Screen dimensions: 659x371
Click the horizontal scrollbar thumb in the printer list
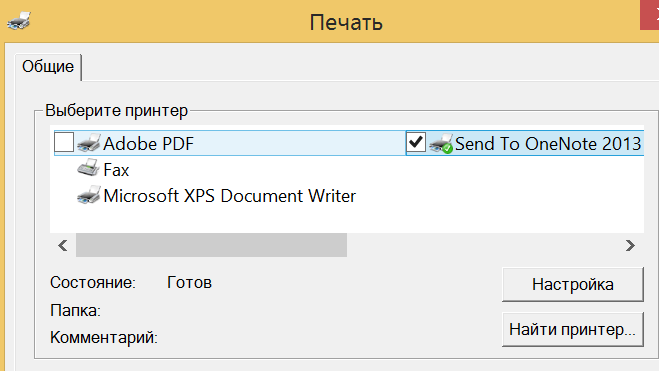pos(211,245)
